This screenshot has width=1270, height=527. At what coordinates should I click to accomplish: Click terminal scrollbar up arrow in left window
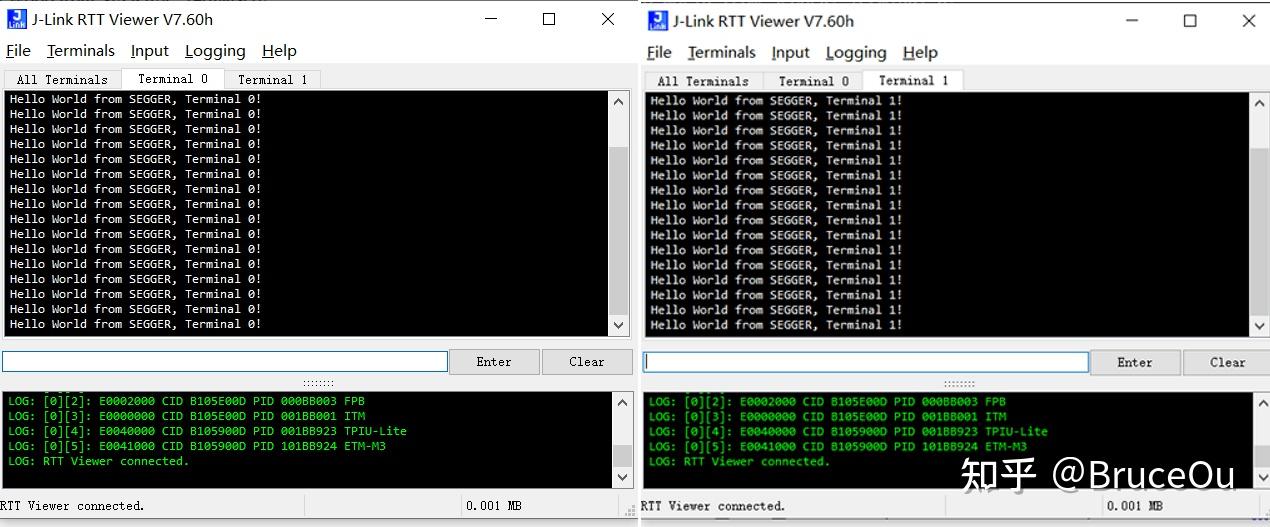click(x=620, y=100)
